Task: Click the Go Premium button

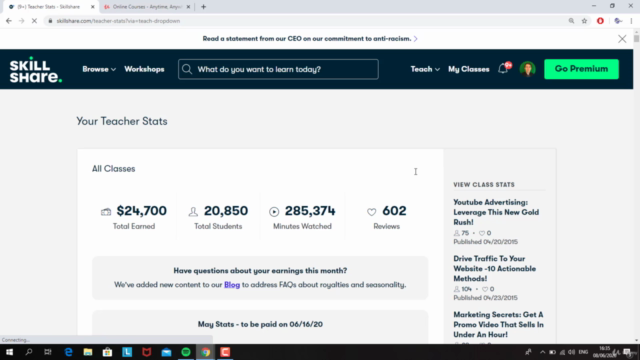Action: [581, 69]
